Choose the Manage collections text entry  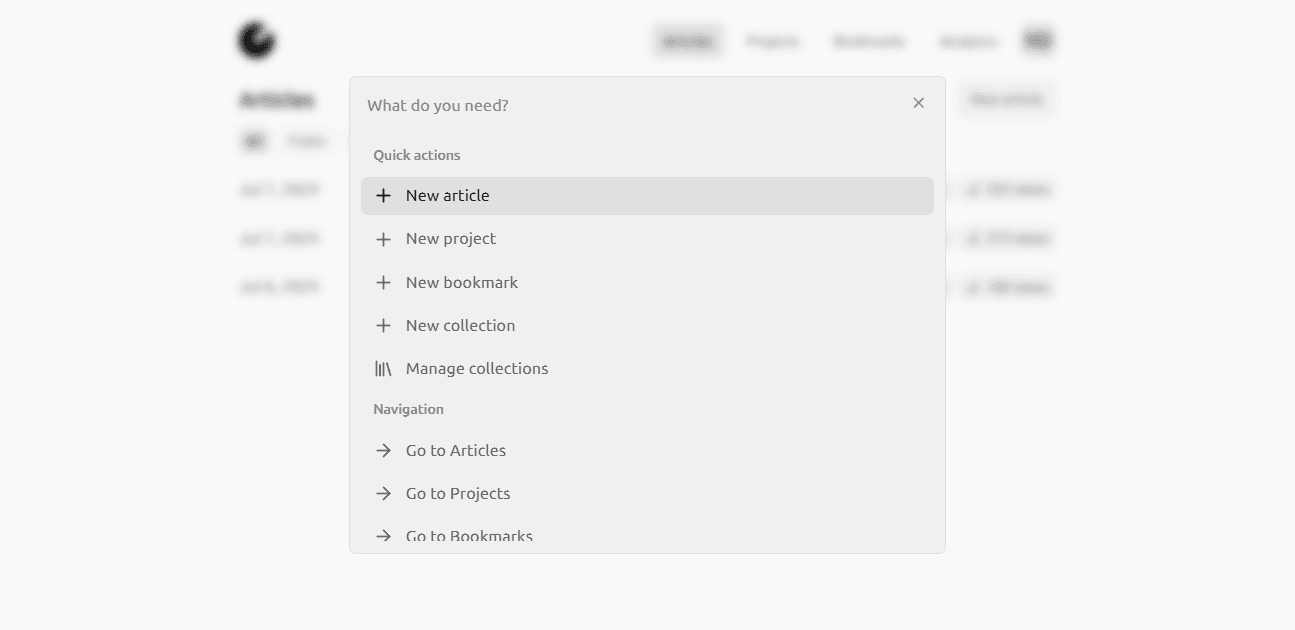(477, 369)
